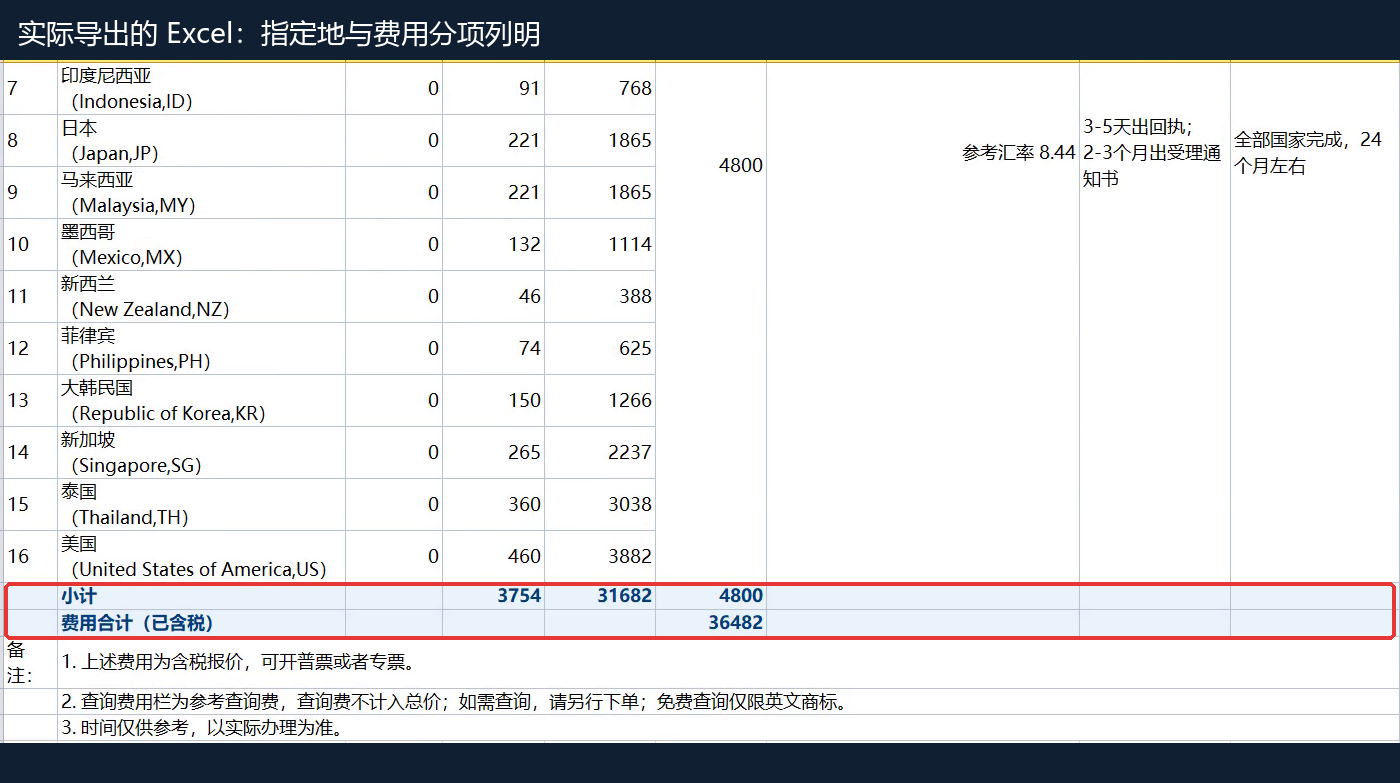1400x783 pixels.
Task: Click the 全部国家完成，24个月左右 cell
Action: point(1315,322)
